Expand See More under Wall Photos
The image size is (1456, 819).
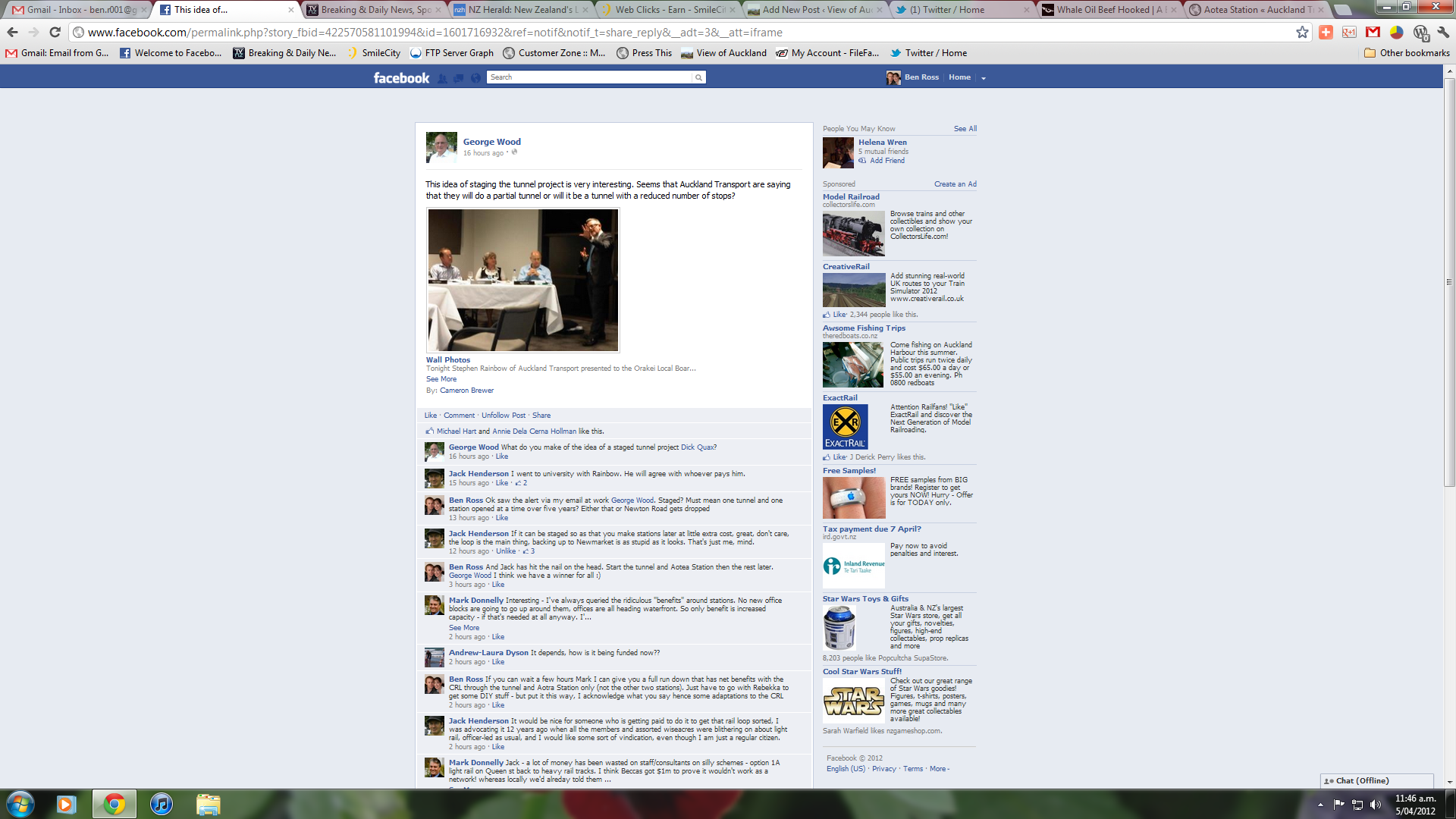[x=441, y=379]
